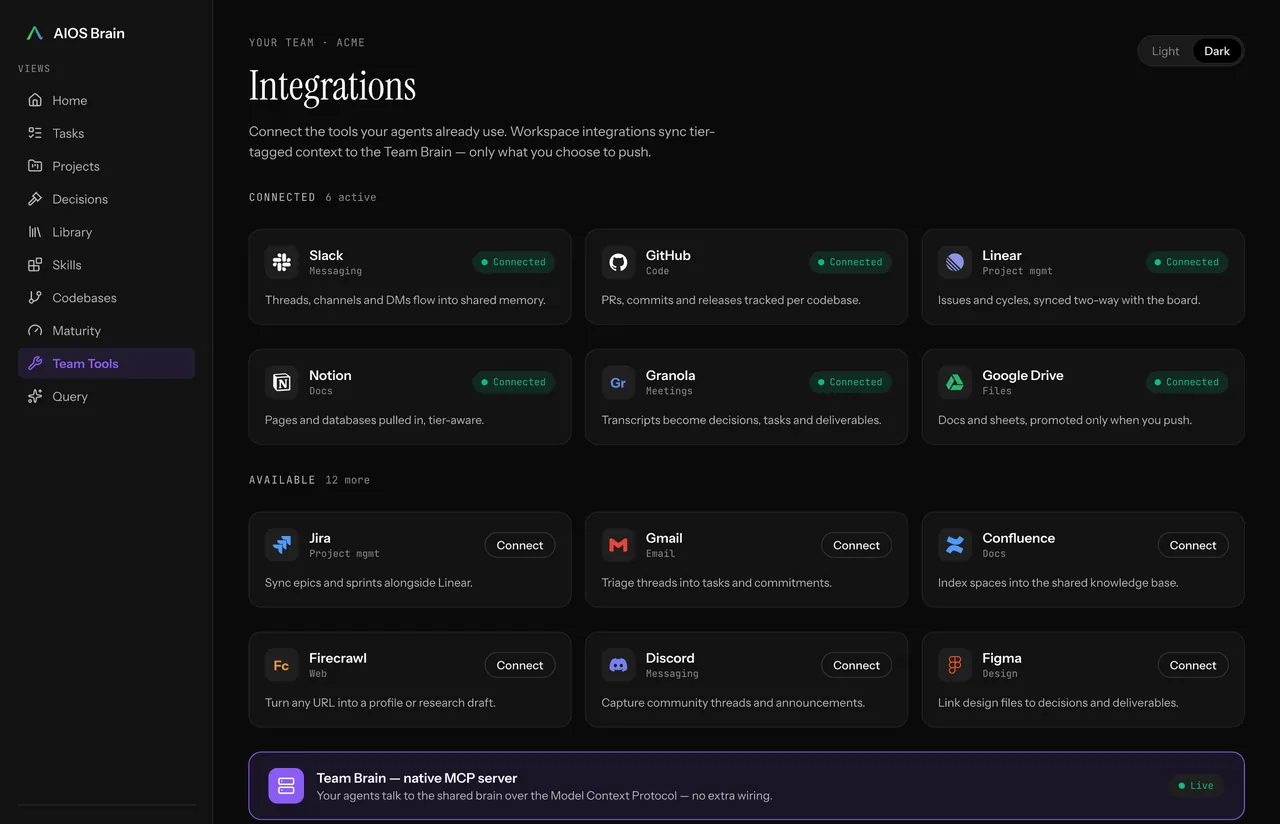Go to the Tasks view
The height and width of the screenshot is (824, 1280).
coord(106,133)
